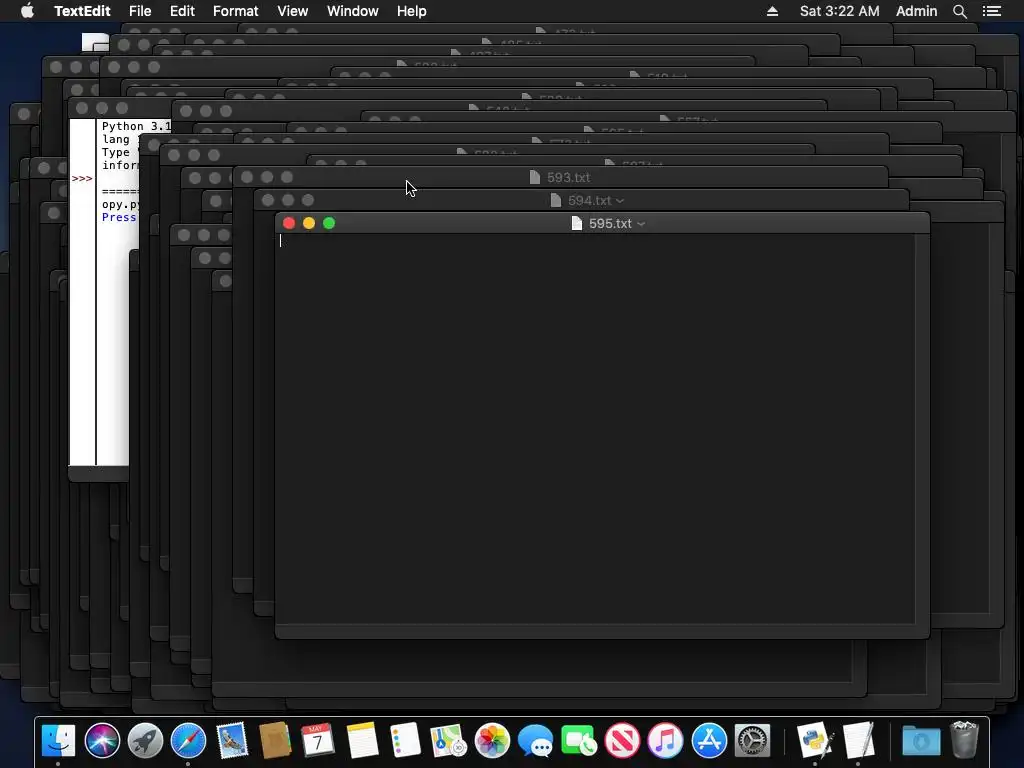1024x768 pixels.
Task: Expand 594.txt title dropdown chevron
Action: pyautogui.click(x=620, y=201)
